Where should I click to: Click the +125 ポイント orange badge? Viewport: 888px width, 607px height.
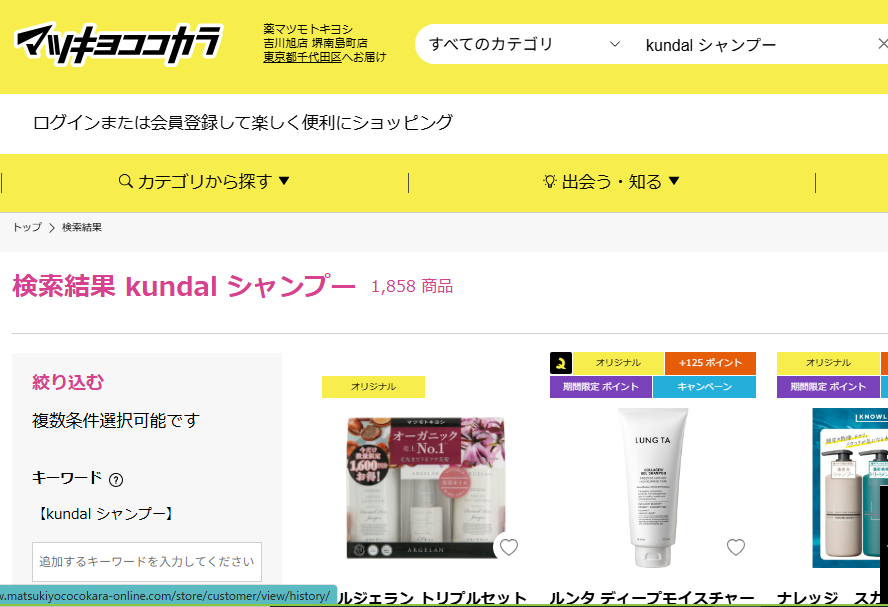click(x=710, y=363)
